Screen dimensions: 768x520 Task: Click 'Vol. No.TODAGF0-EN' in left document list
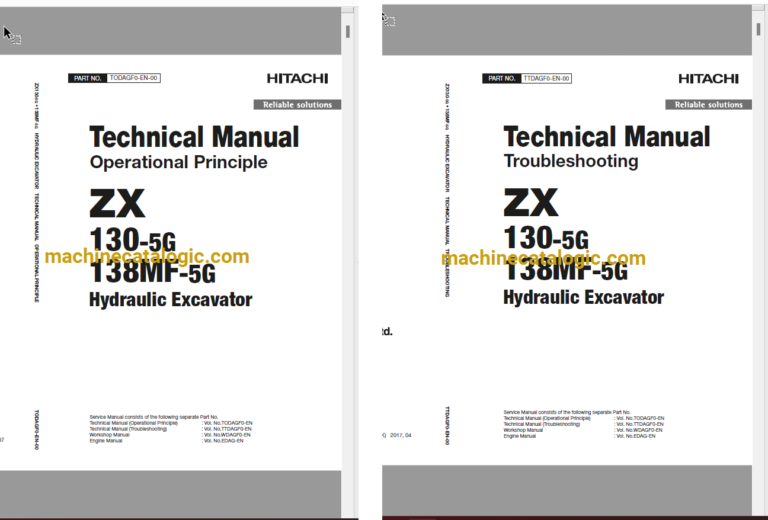click(228, 423)
